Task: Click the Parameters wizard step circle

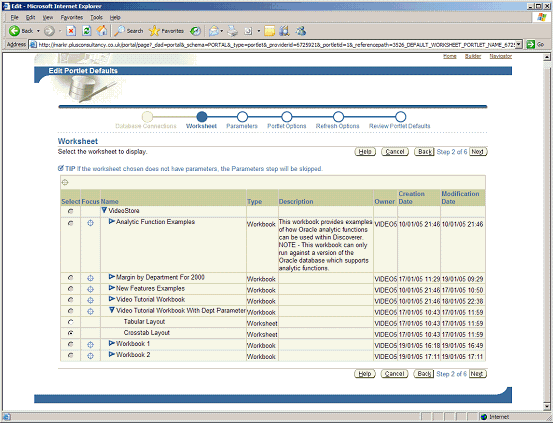Action: [242, 117]
